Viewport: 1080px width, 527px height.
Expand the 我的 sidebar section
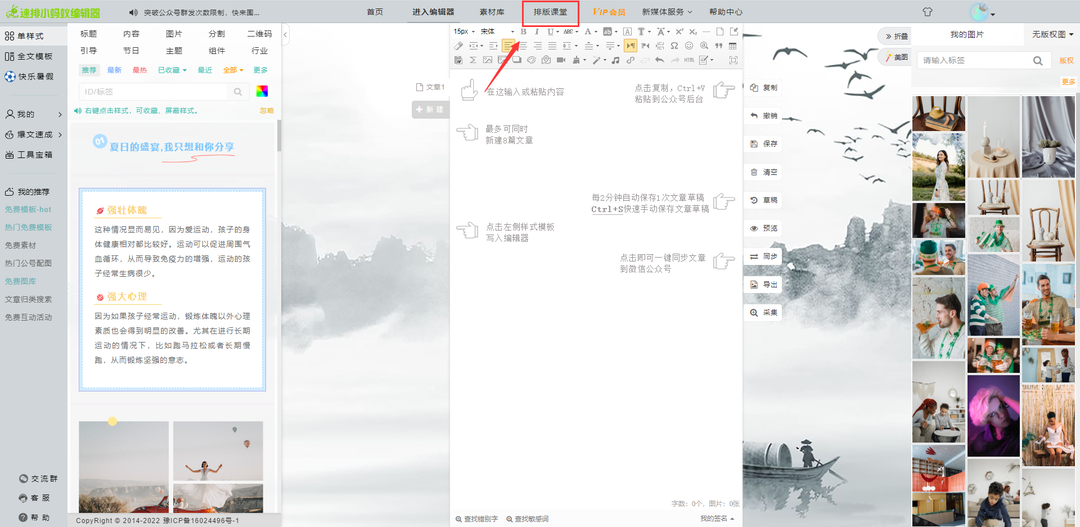[x=34, y=114]
